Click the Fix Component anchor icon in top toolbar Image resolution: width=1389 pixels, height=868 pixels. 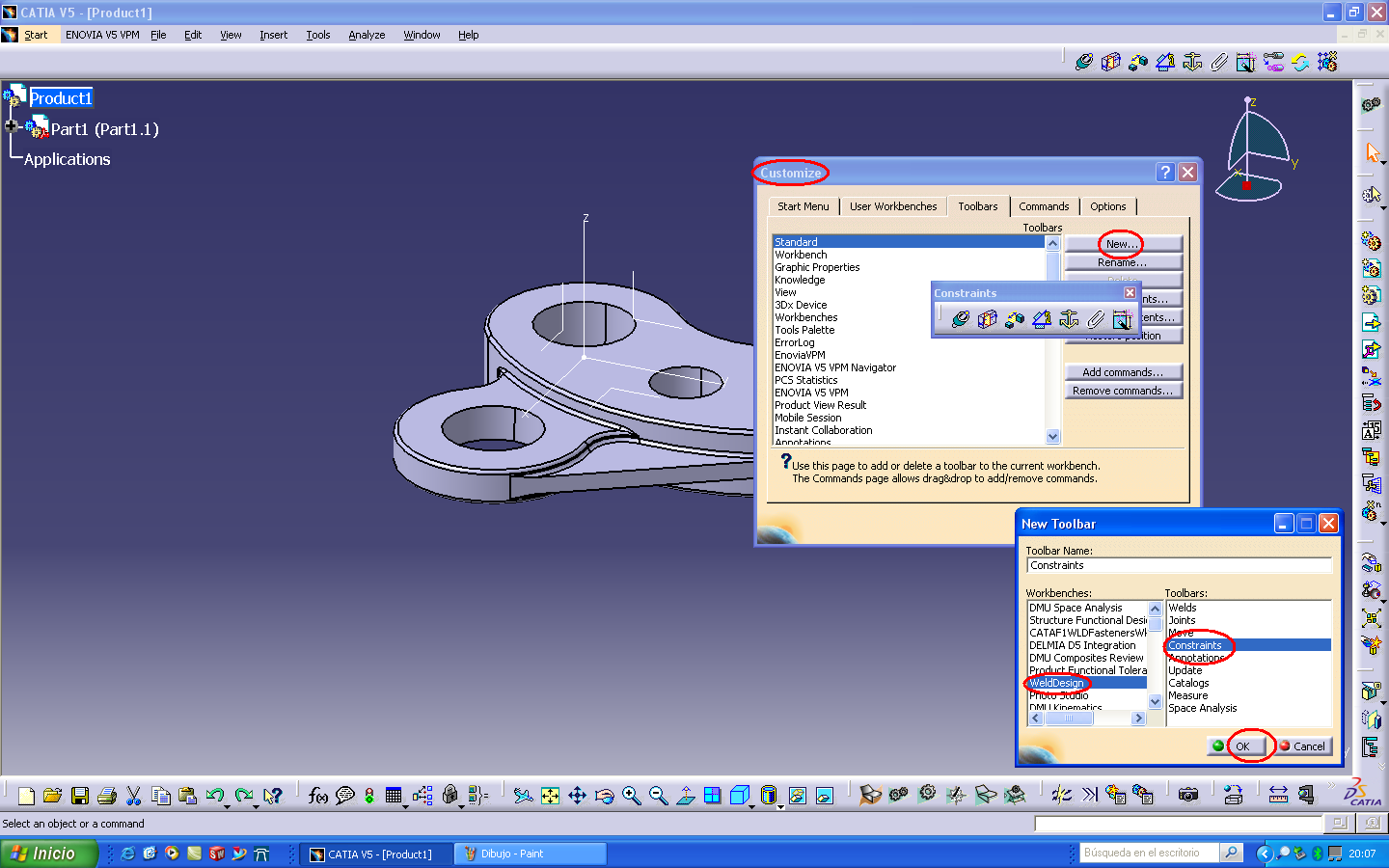click(x=1192, y=62)
